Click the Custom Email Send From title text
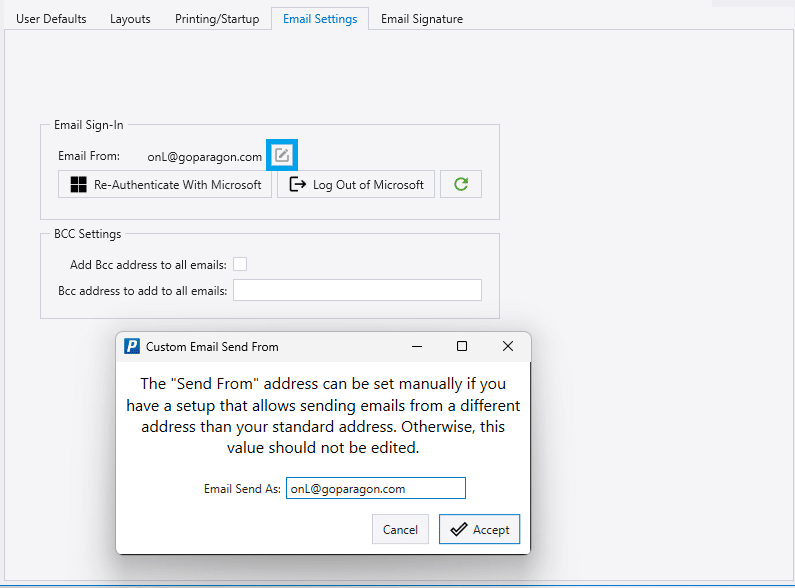Screen dimensions: 795x588 click(212, 347)
